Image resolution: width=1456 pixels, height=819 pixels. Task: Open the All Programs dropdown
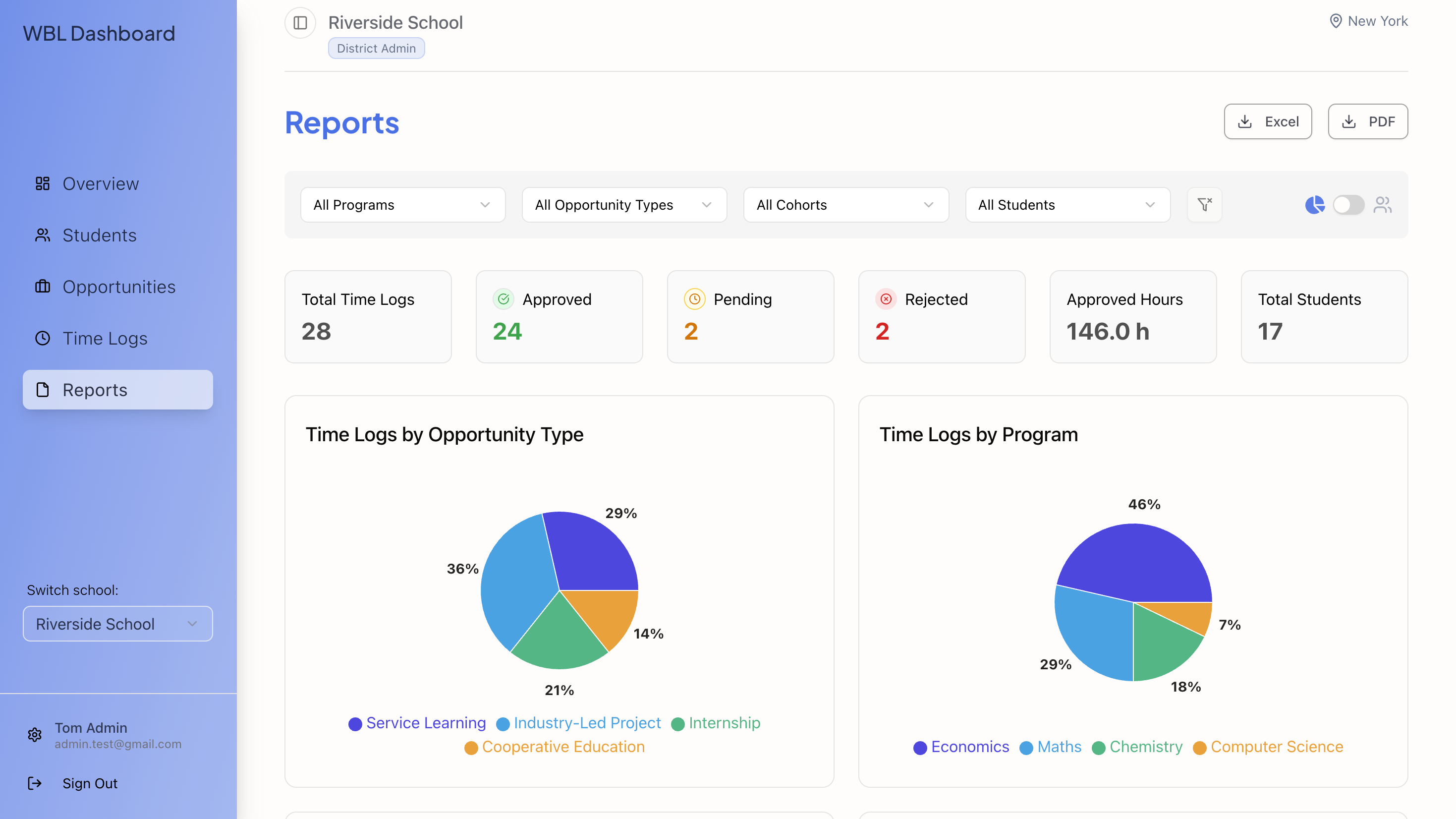(402, 205)
